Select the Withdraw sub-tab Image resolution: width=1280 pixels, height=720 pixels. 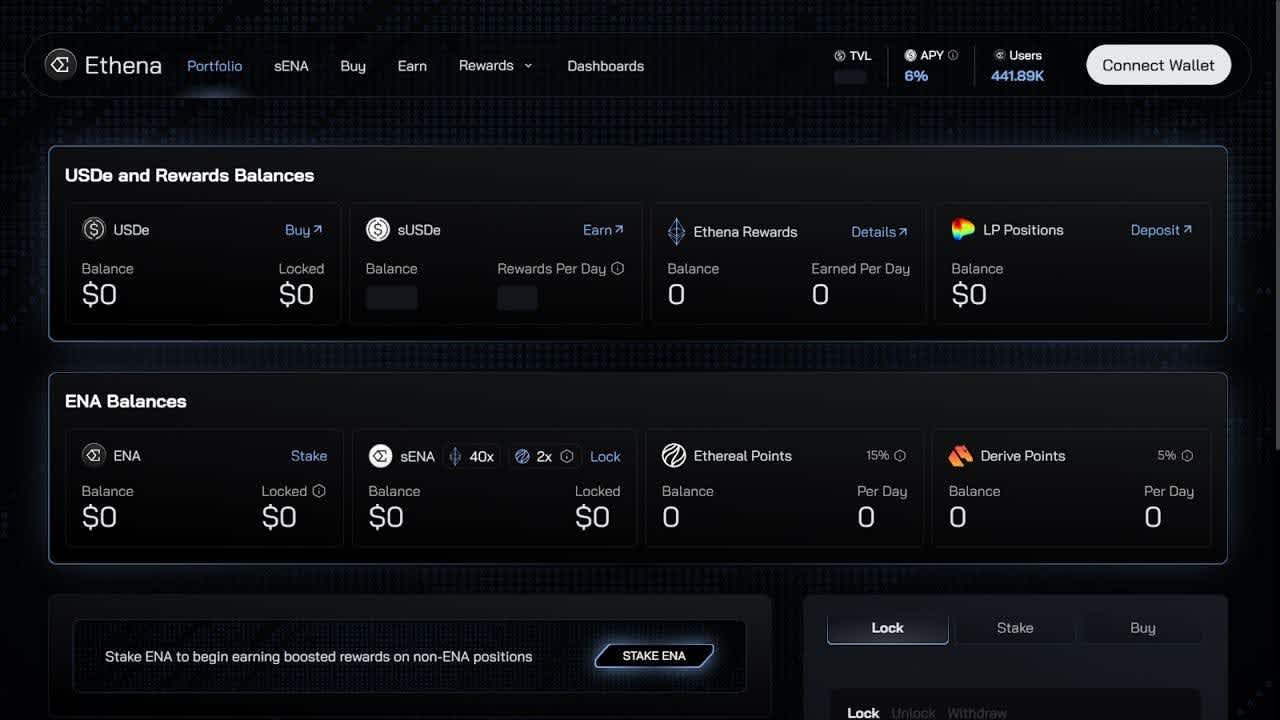click(x=977, y=713)
